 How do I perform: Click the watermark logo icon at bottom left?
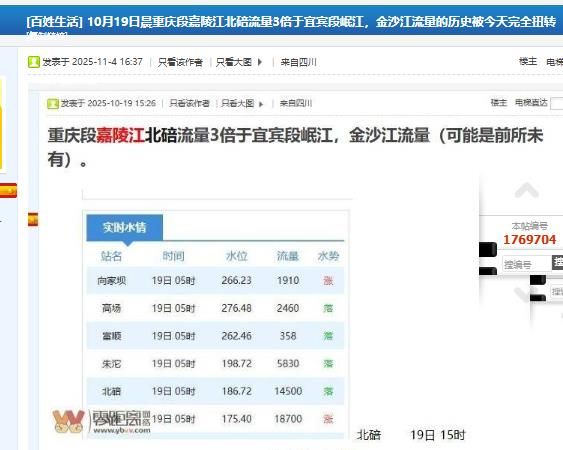(x=68, y=421)
